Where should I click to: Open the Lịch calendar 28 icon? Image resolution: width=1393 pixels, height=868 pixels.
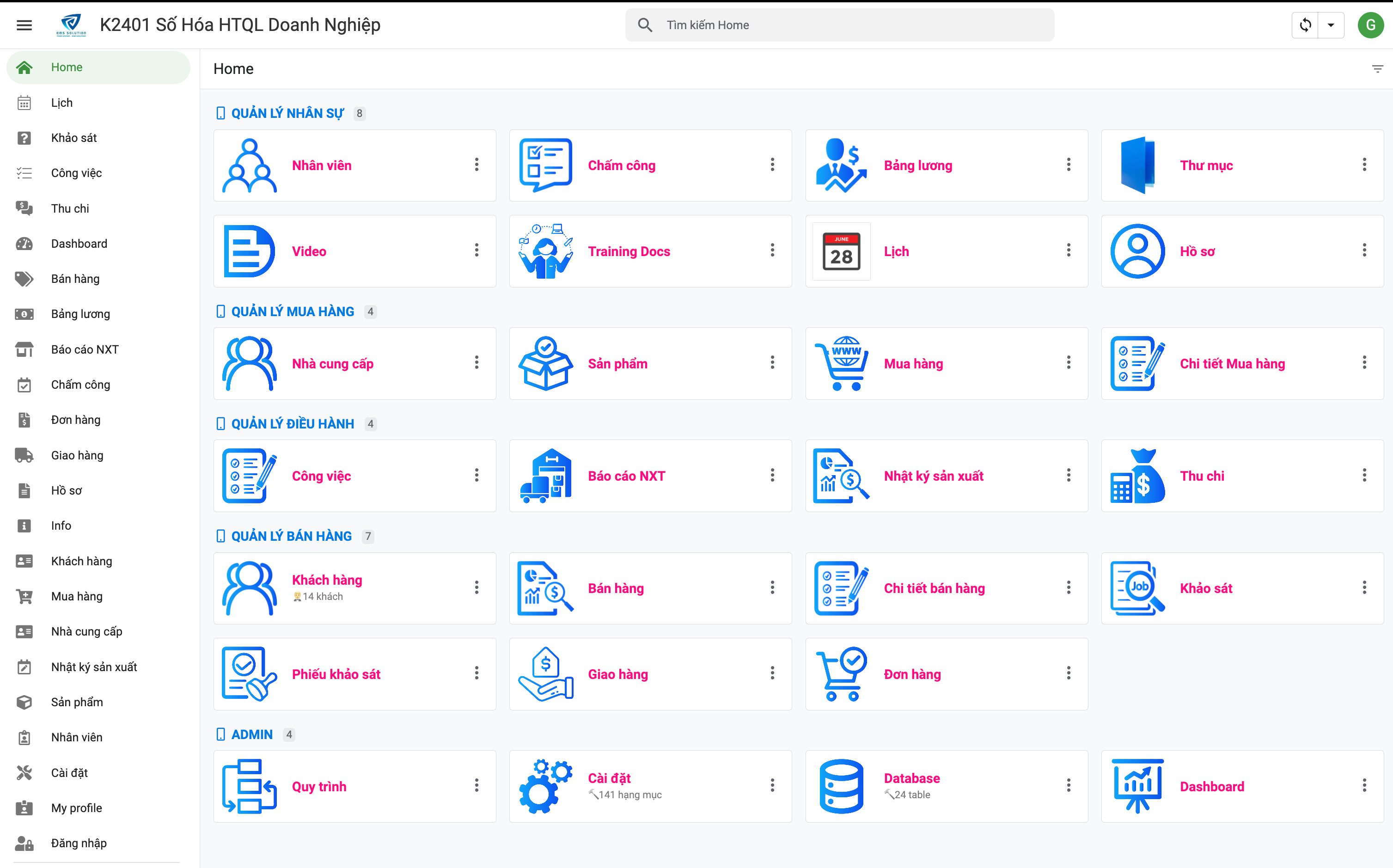842,251
